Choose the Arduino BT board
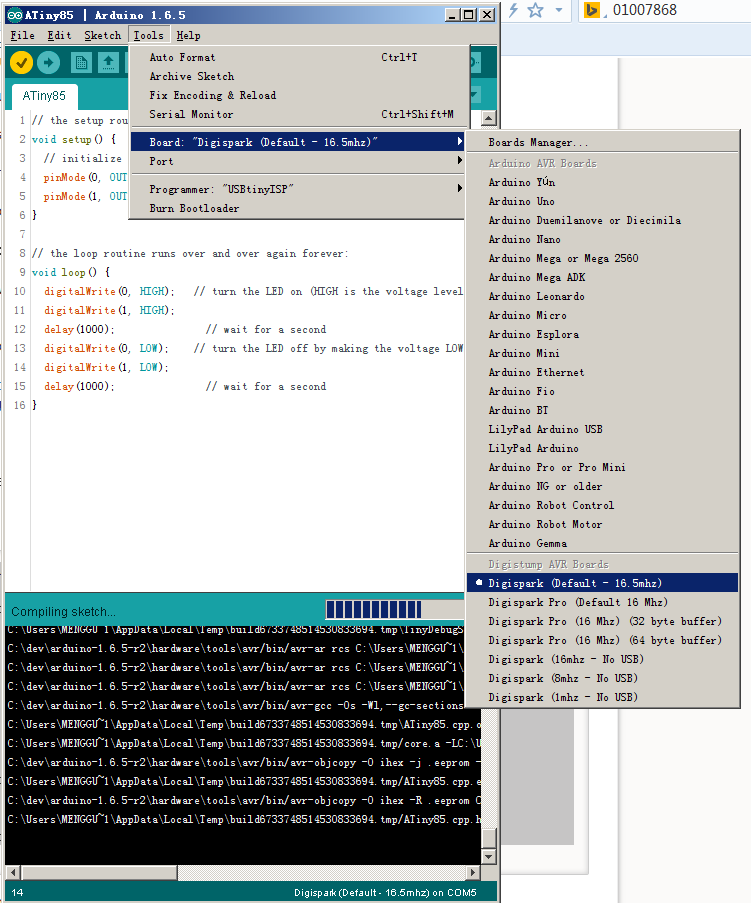The width and height of the screenshot is (751, 903). click(602, 410)
